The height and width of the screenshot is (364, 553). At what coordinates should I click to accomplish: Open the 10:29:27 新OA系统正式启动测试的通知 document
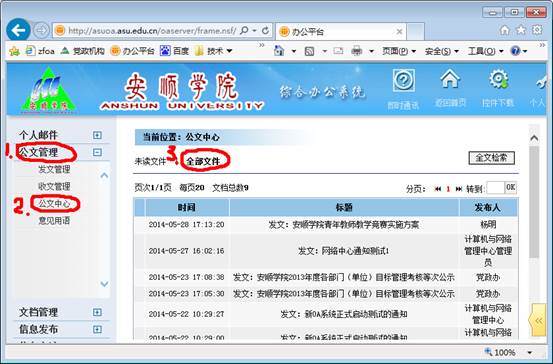click(x=344, y=314)
